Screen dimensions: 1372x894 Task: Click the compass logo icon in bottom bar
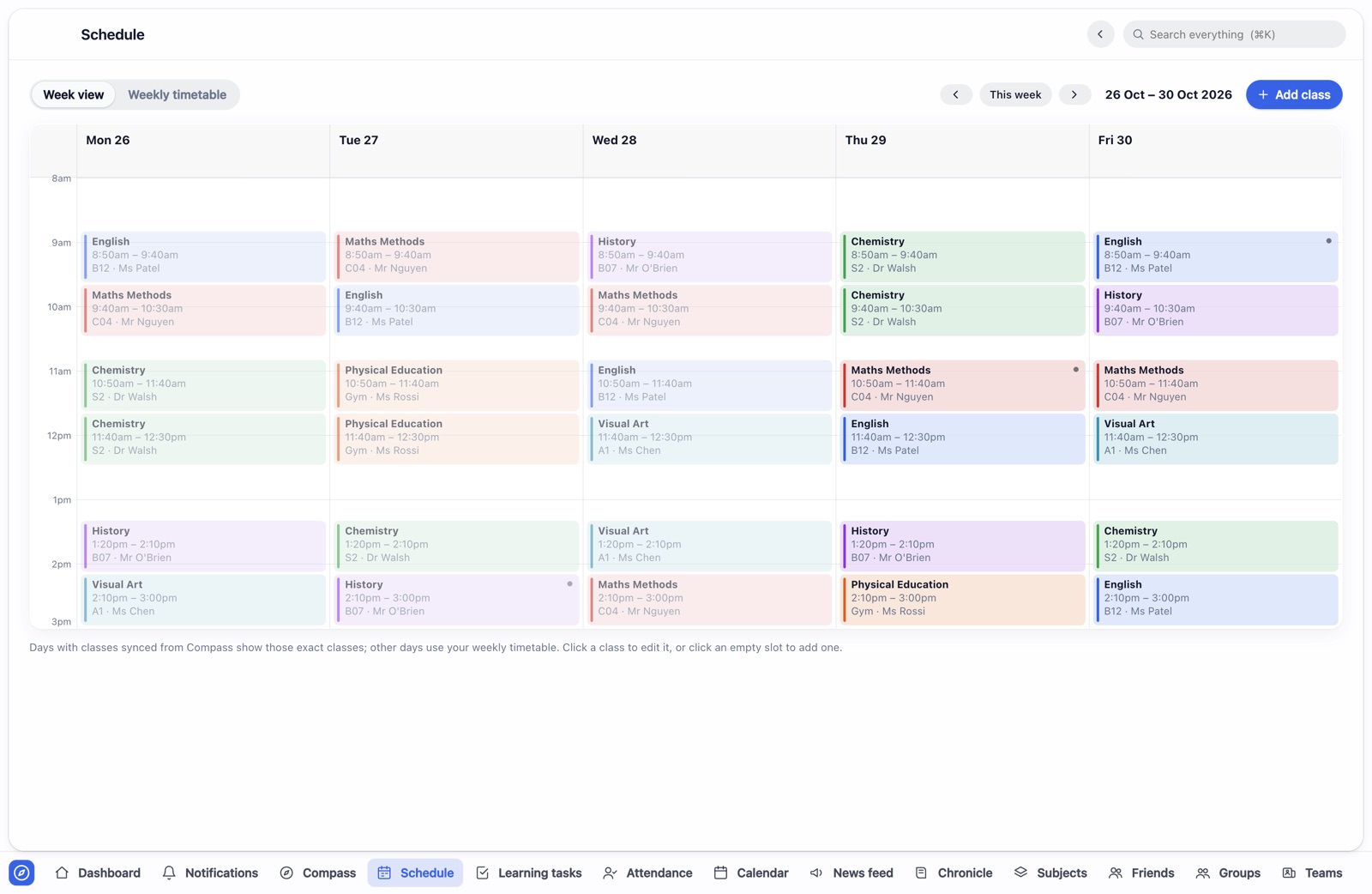tap(21, 873)
